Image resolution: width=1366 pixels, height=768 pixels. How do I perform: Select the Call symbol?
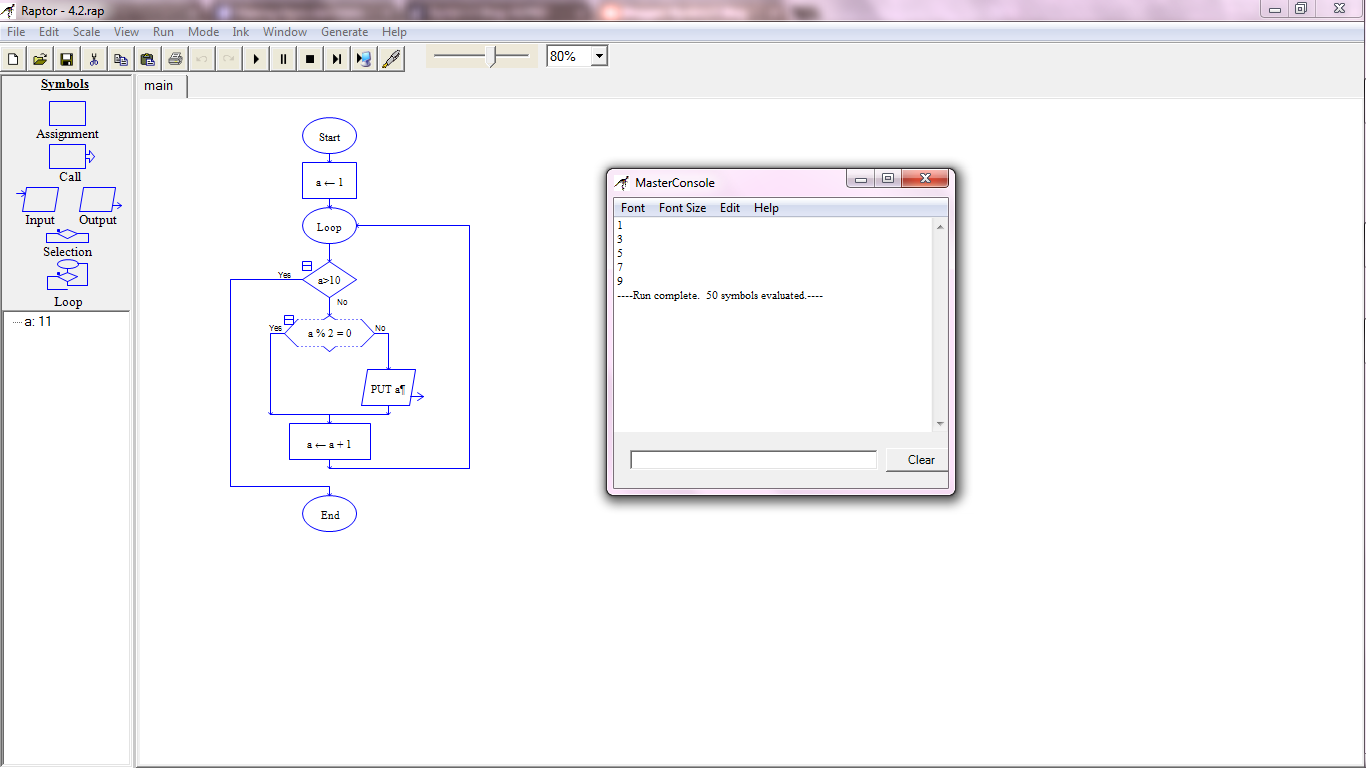click(71, 156)
